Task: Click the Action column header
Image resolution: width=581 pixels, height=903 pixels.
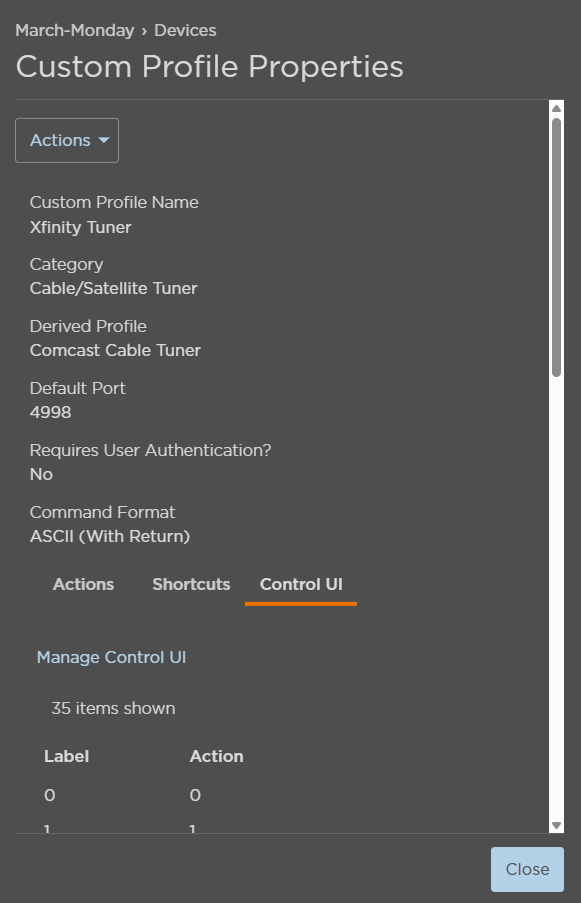Action: coord(216,756)
